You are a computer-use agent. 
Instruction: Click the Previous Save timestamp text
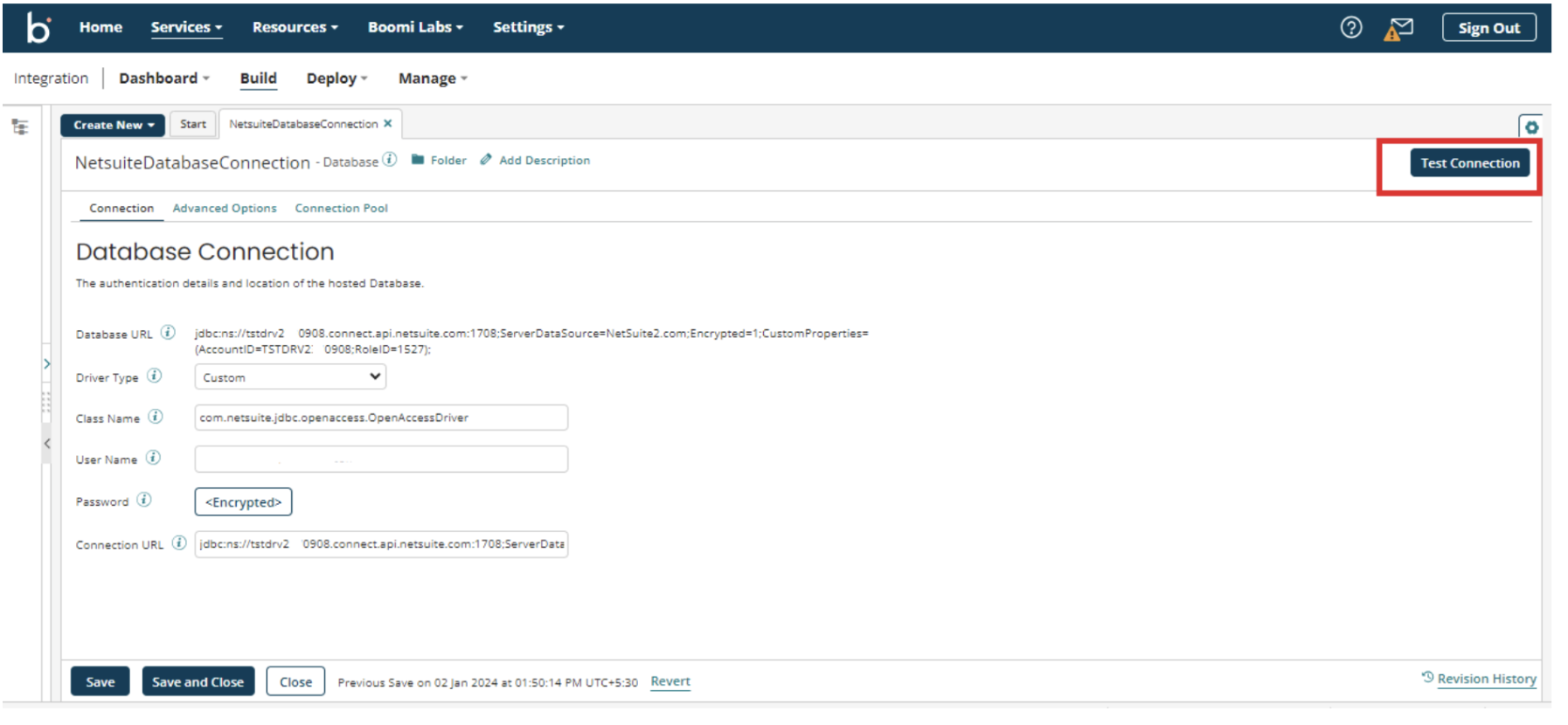coord(488,682)
